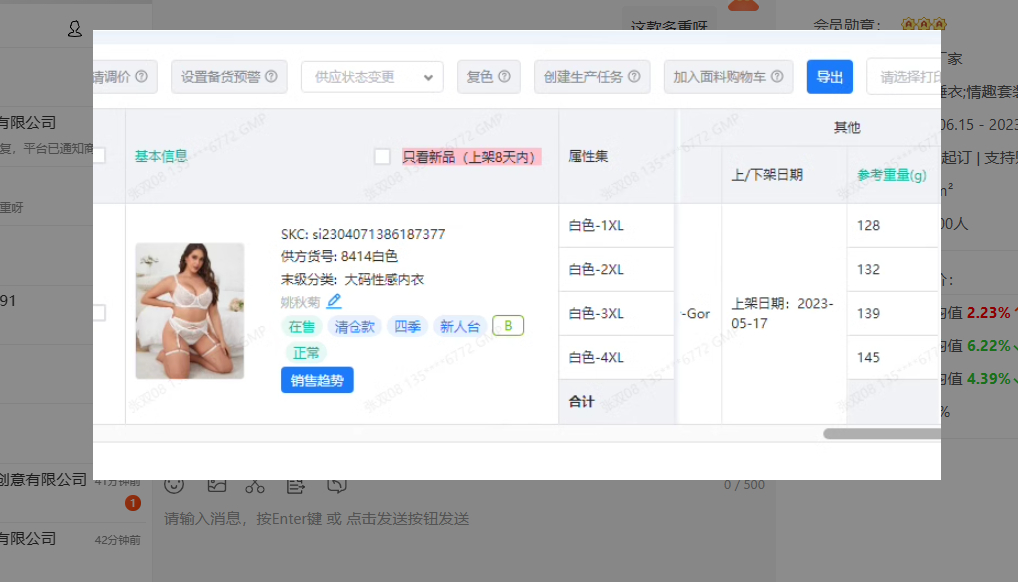Click the weight value 139
1018x582 pixels.
[x=869, y=314]
